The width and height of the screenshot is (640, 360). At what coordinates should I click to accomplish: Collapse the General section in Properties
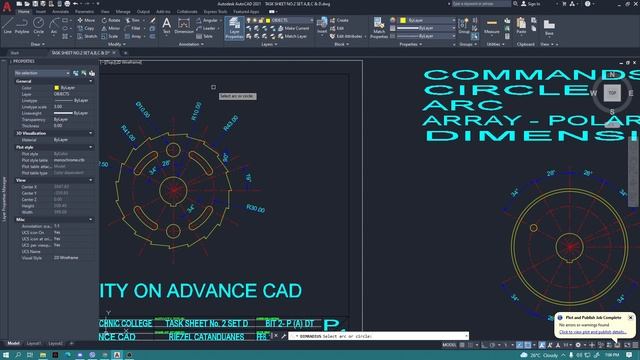91,81
